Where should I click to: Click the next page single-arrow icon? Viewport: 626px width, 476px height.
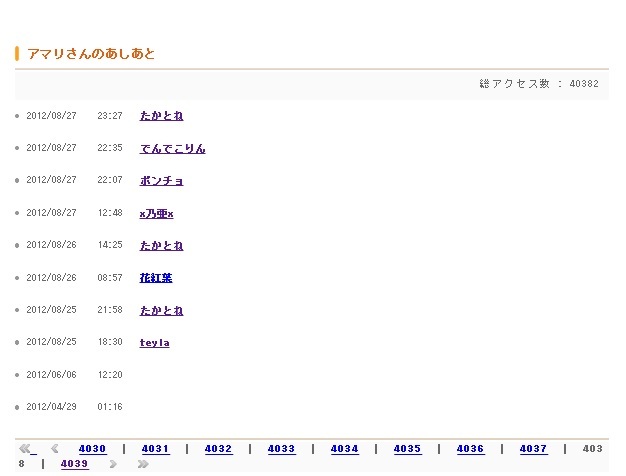click(x=113, y=464)
